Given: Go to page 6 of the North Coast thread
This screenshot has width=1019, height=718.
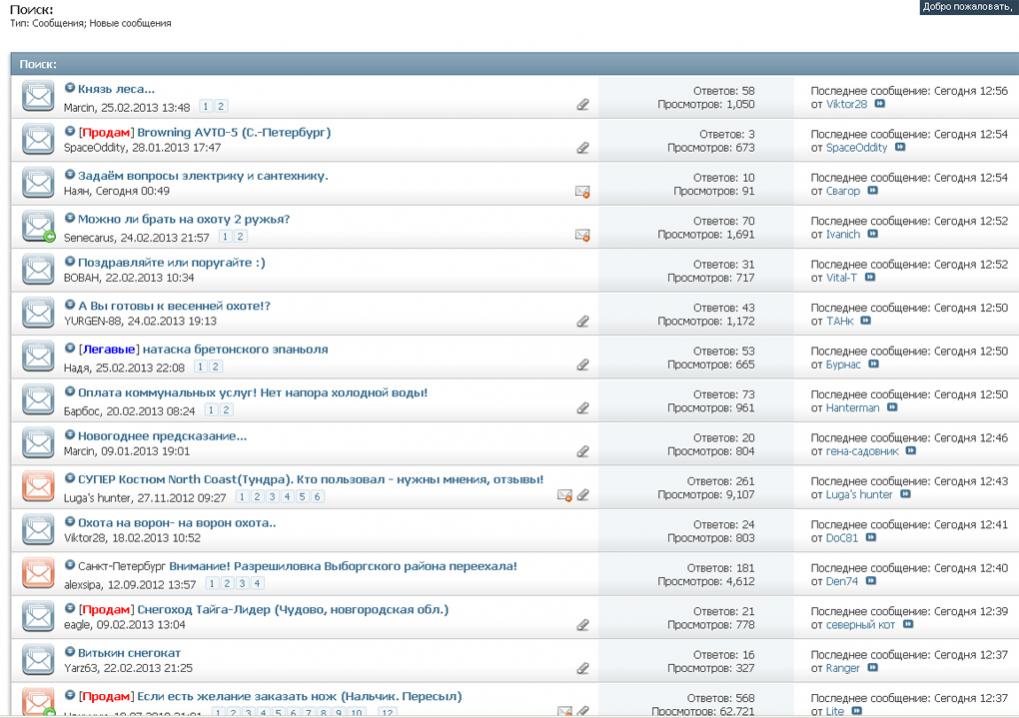Looking at the screenshot, I should click(x=317, y=497).
